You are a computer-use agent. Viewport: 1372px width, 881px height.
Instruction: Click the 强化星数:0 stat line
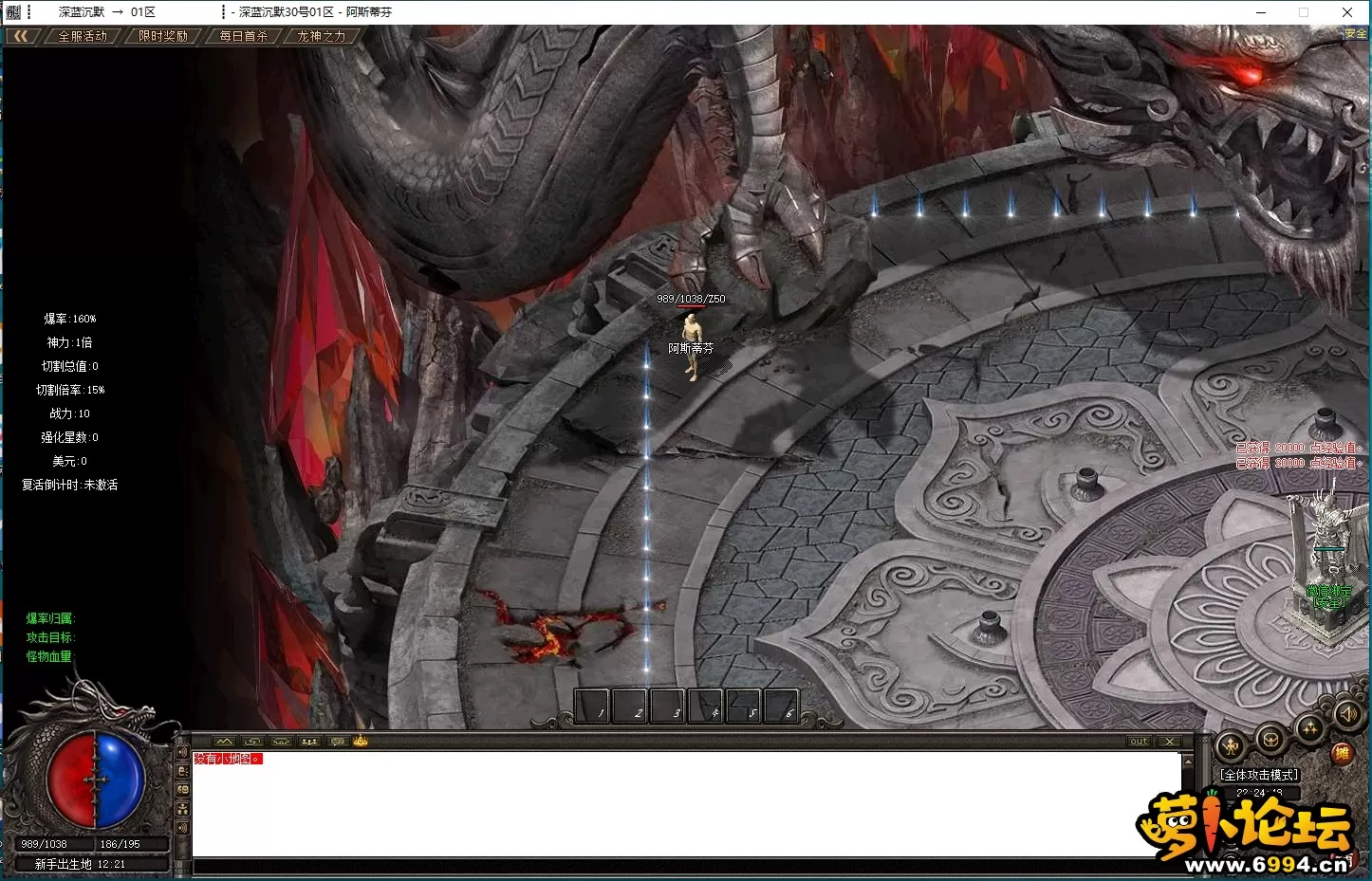point(70,437)
